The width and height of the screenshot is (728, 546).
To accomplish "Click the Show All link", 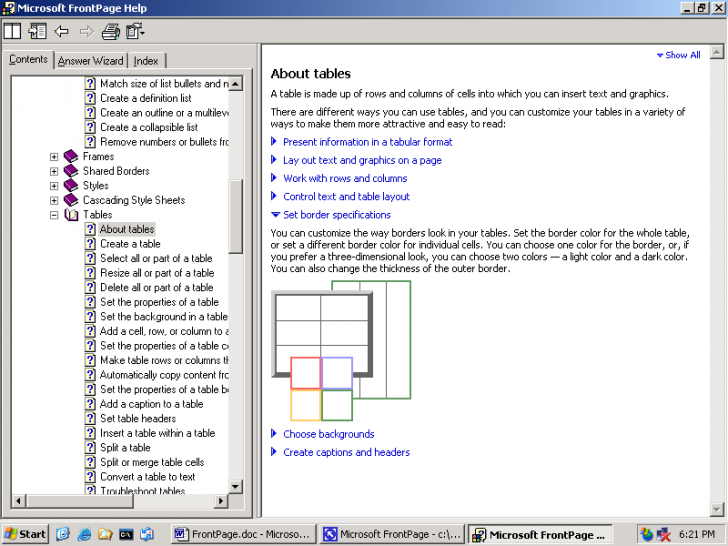I will [682, 55].
